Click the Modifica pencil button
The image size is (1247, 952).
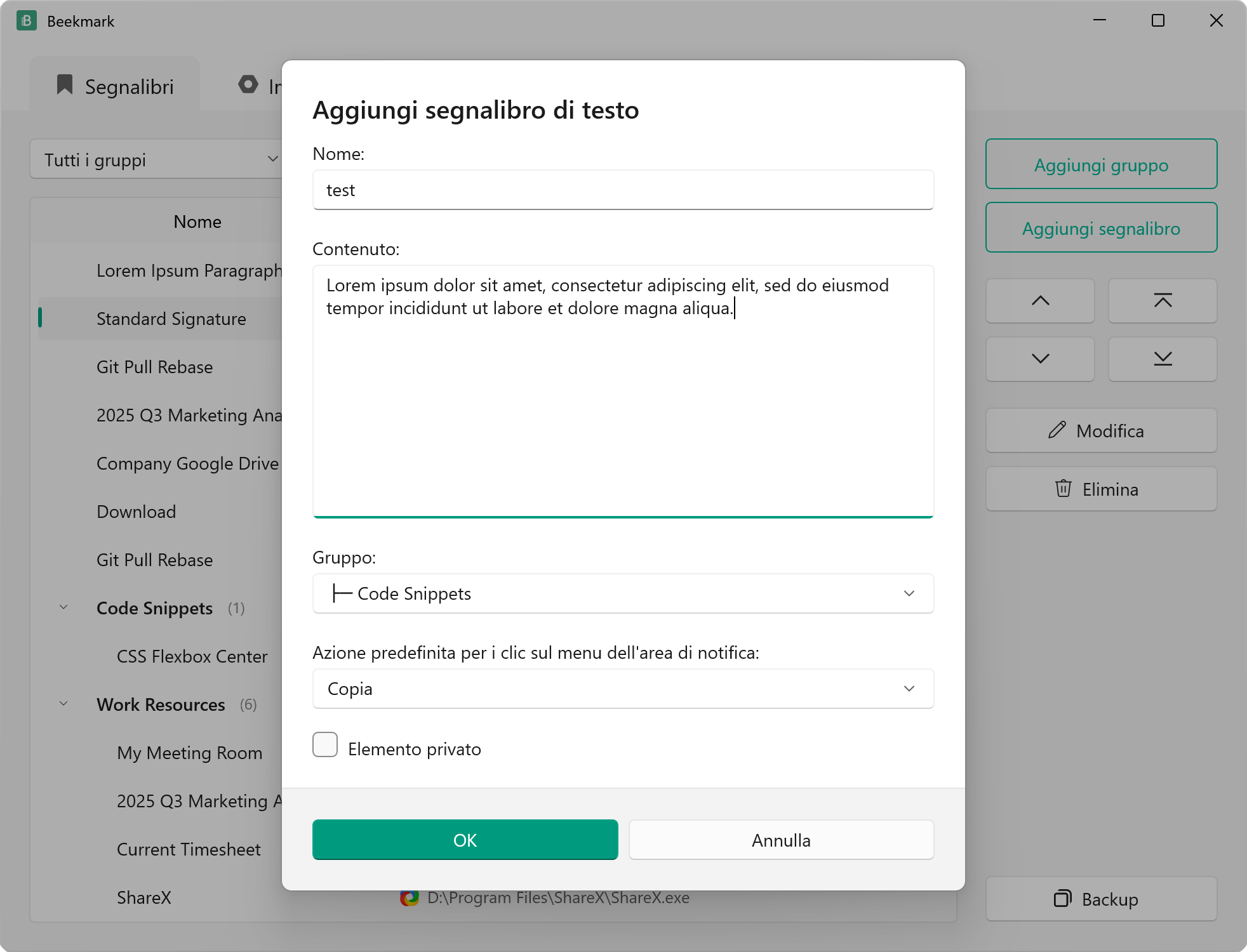[x=1101, y=431]
